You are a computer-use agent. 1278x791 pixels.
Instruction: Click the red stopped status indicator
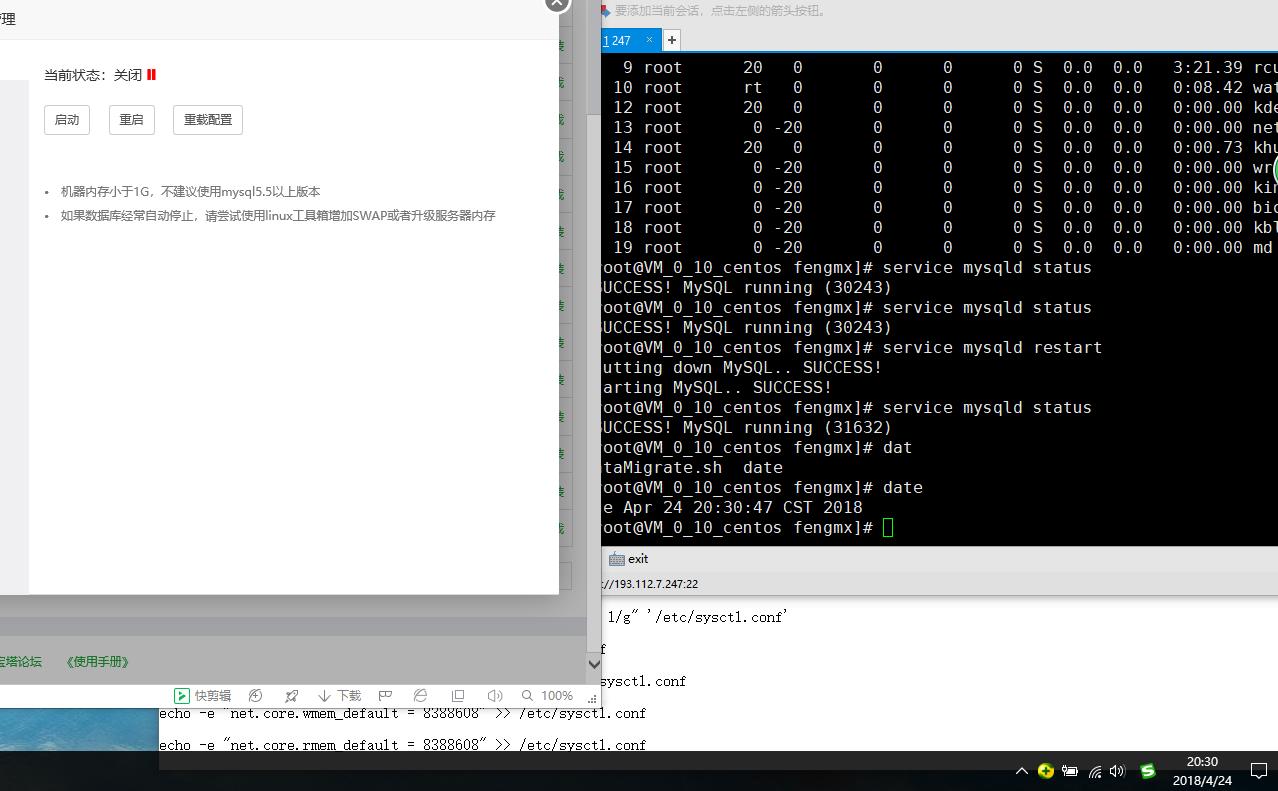click(x=151, y=75)
